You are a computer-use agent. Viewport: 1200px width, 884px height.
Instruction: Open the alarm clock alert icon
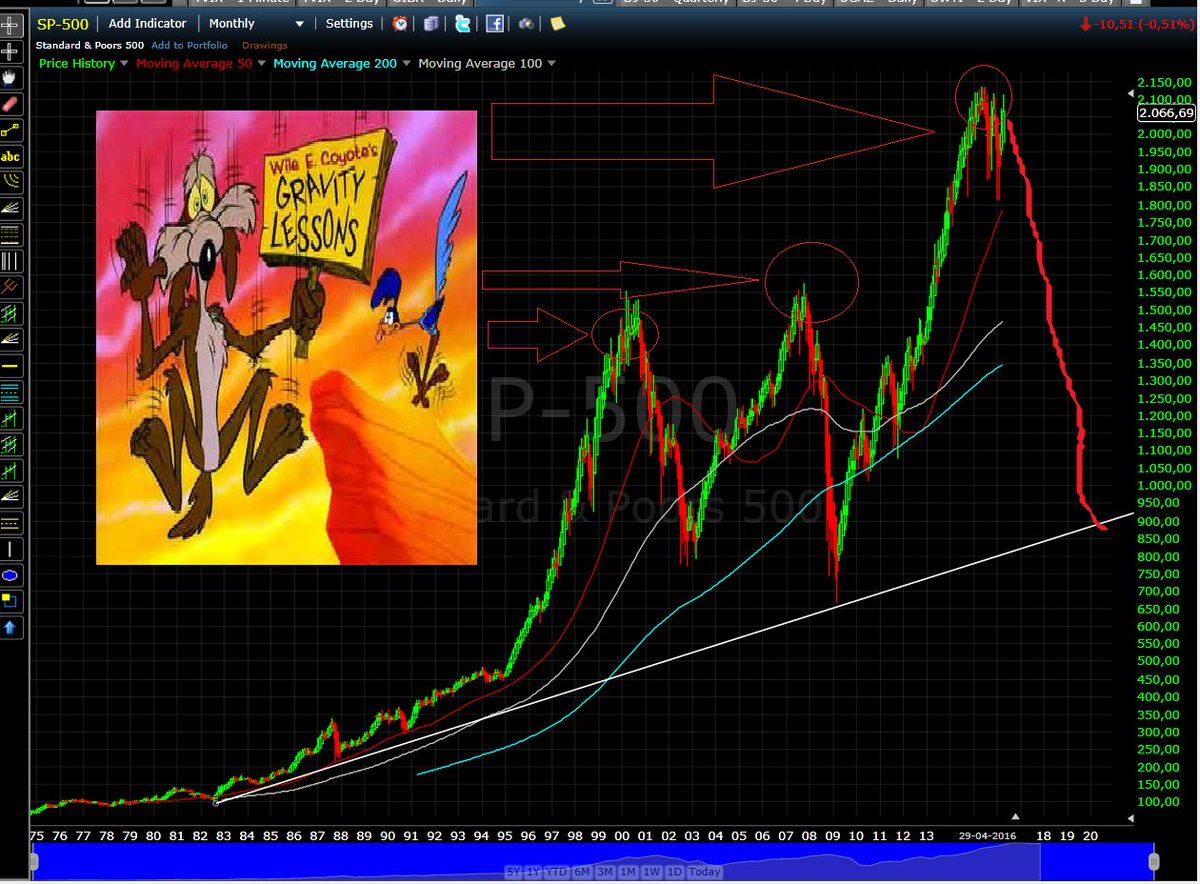point(400,23)
